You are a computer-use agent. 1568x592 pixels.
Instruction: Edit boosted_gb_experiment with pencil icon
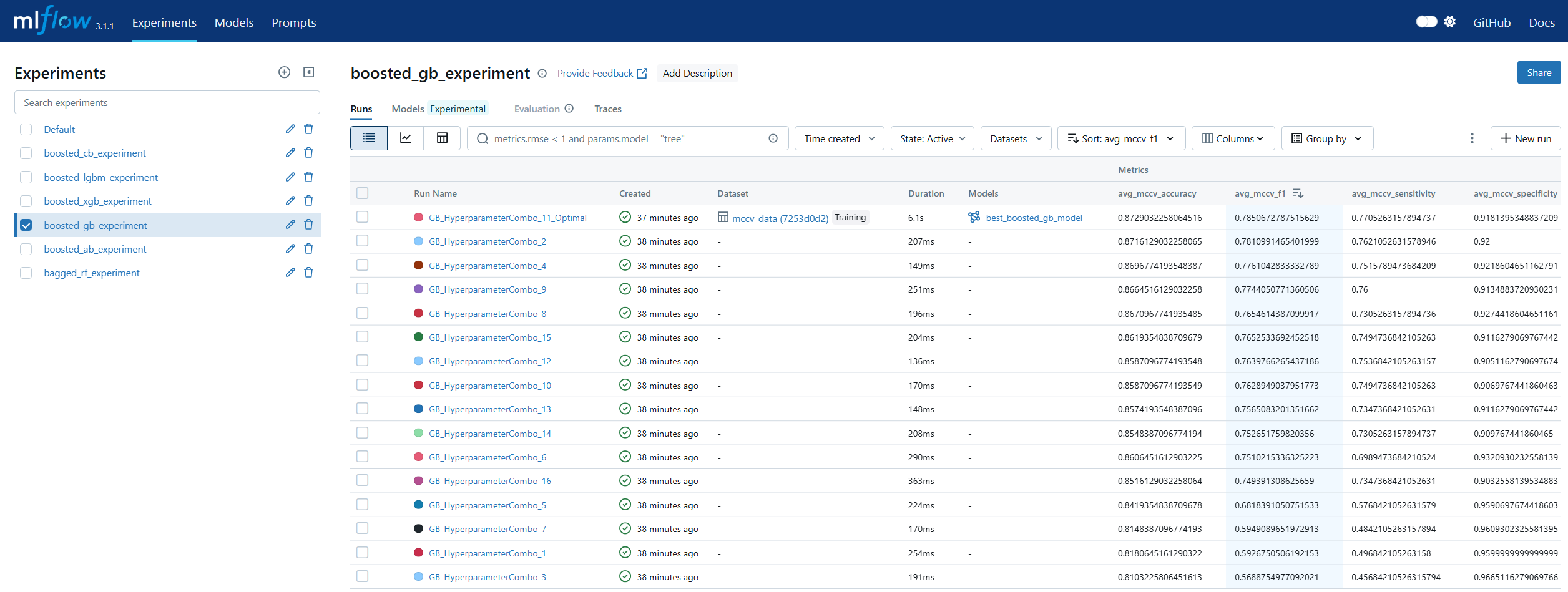coord(290,225)
